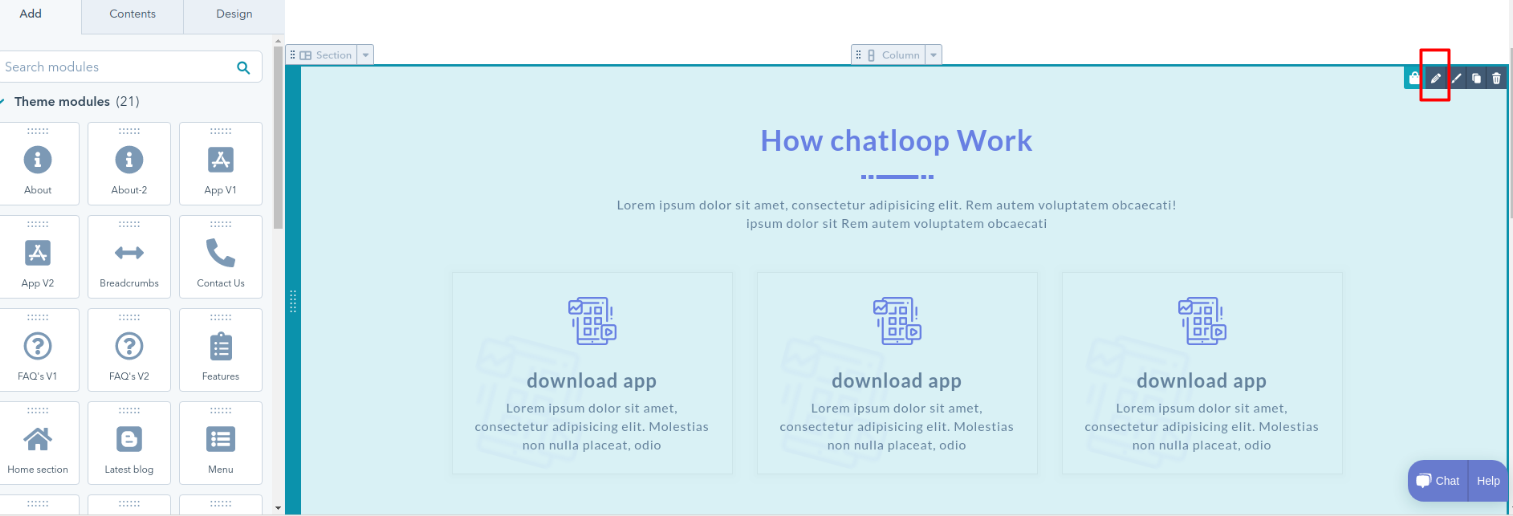The image size is (1513, 516).
Task: Choose the Breadcrumbs module
Action: tap(129, 257)
